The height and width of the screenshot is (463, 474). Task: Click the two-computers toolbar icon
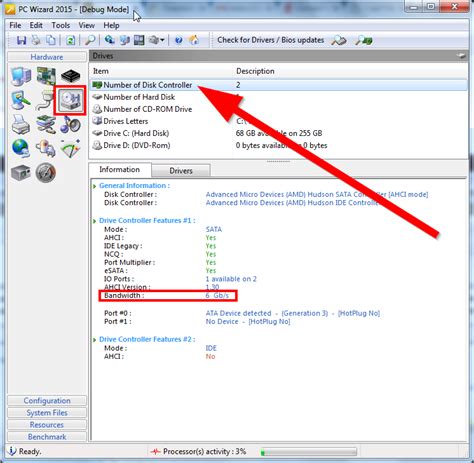point(125,40)
